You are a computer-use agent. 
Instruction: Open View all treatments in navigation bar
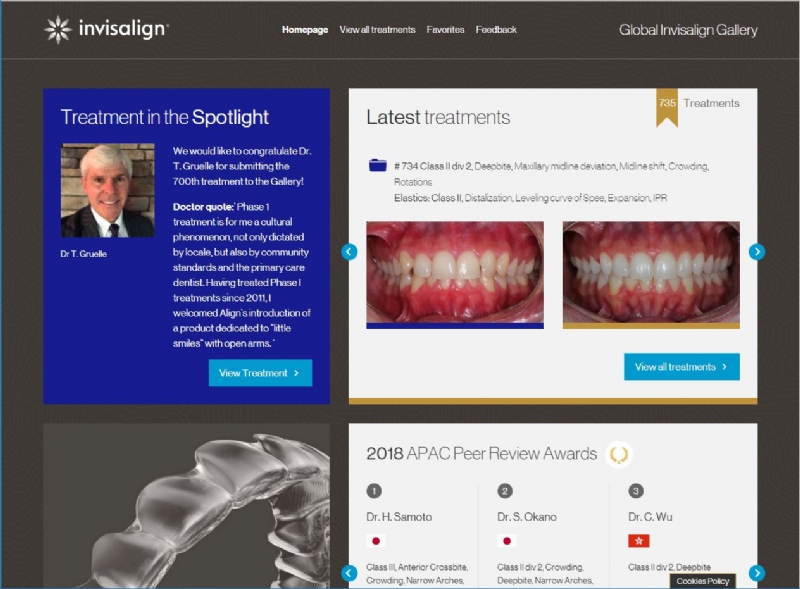pos(378,30)
